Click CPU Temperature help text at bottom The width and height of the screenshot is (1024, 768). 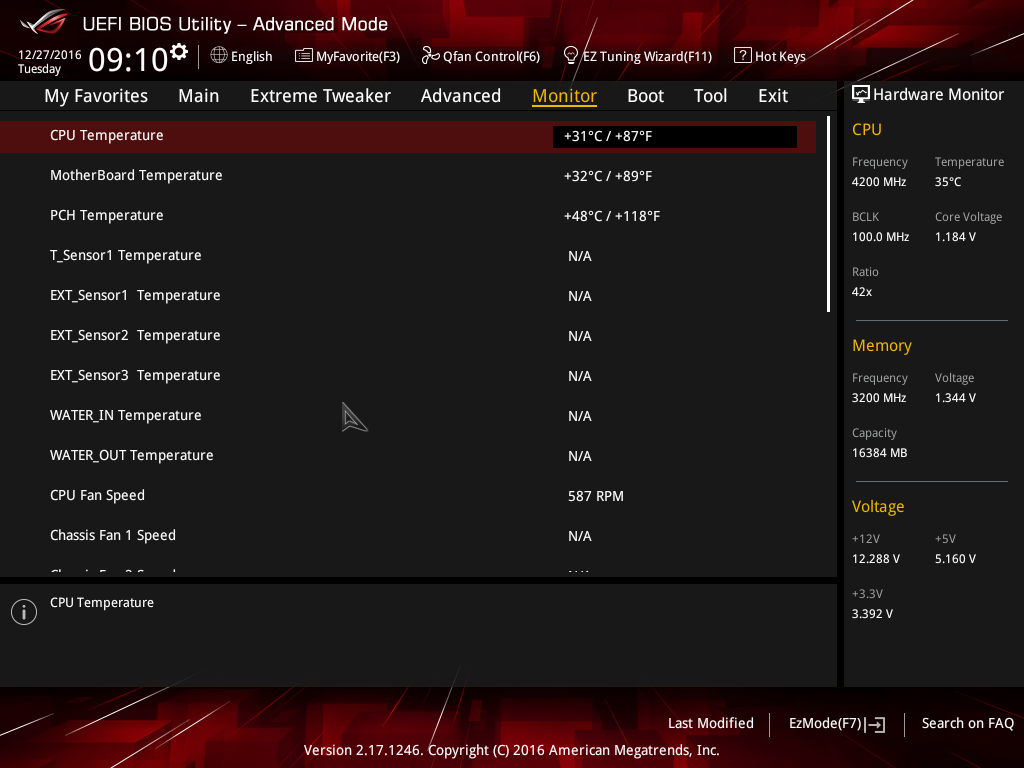coord(102,603)
